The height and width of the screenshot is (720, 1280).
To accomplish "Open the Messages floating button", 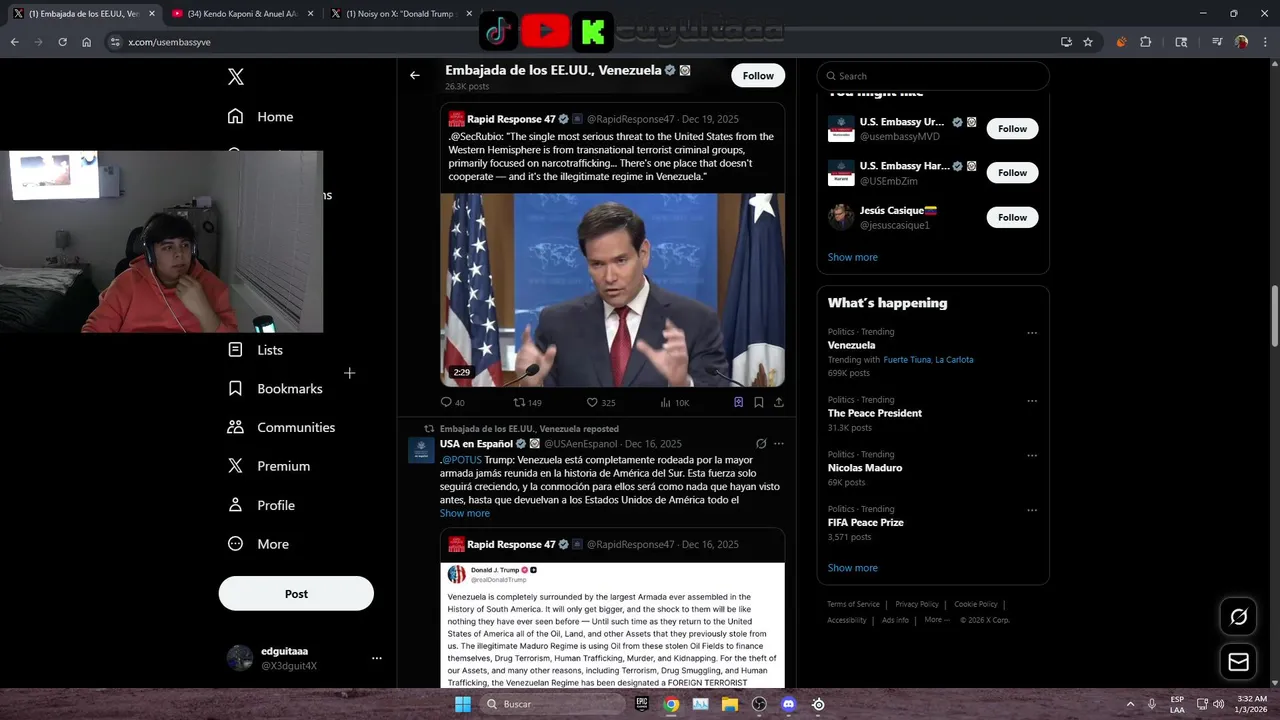I will coord(1238,662).
